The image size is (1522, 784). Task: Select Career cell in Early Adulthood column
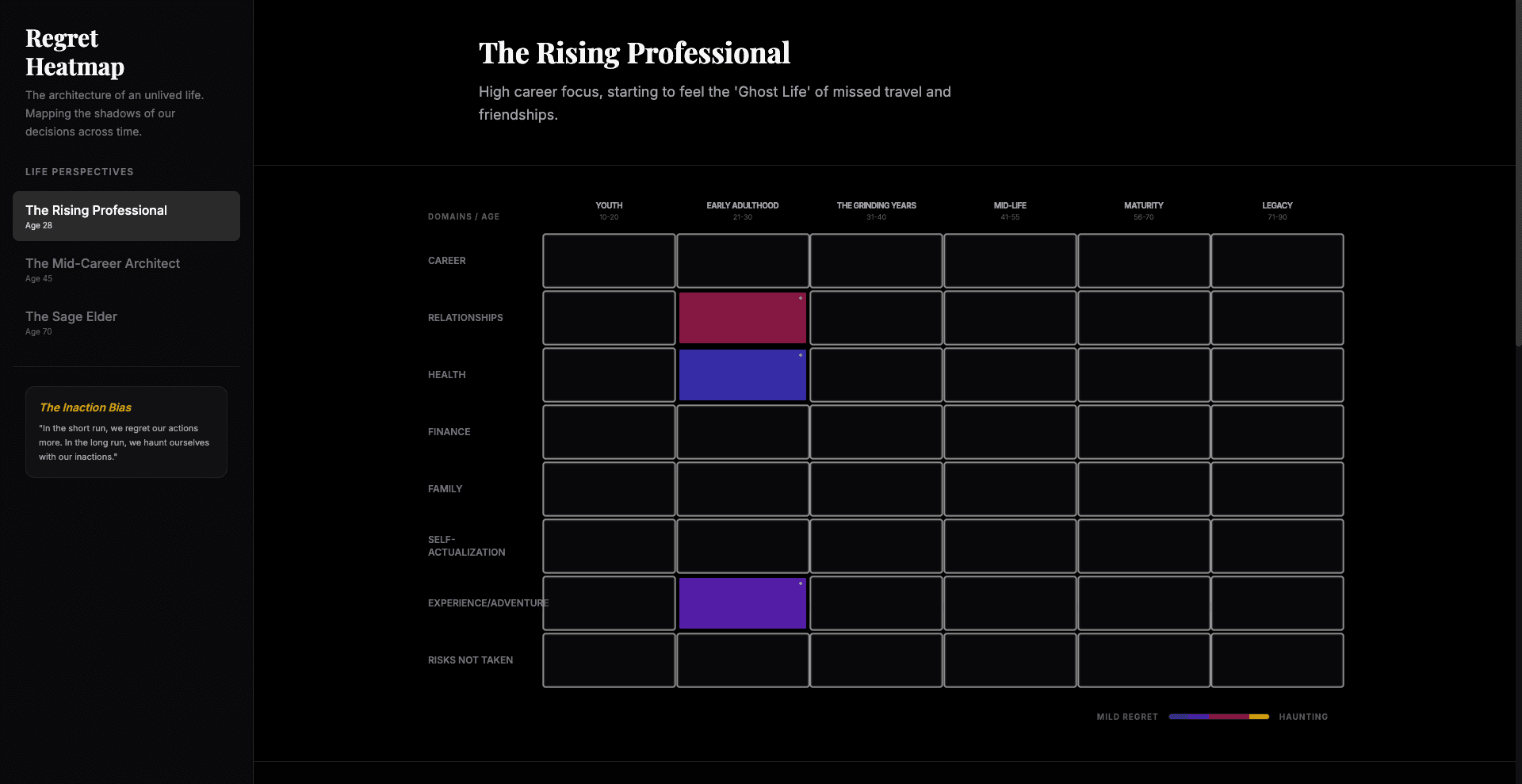[x=743, y=261]
